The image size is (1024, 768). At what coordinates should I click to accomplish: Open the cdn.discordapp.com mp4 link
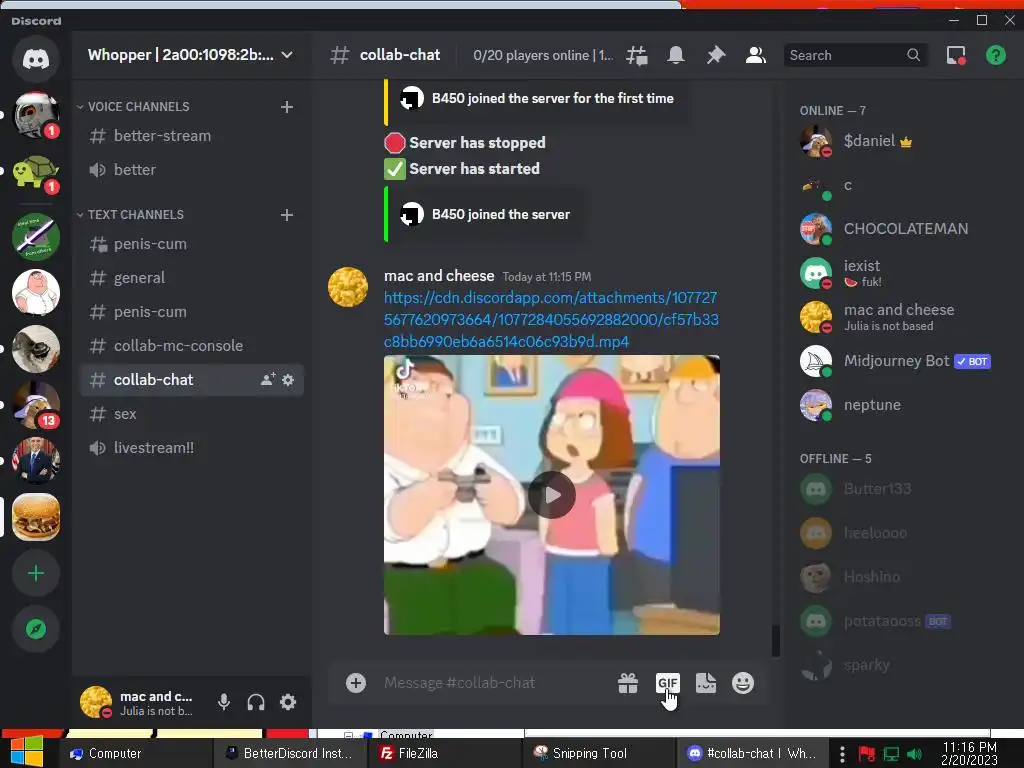point(551,319)
